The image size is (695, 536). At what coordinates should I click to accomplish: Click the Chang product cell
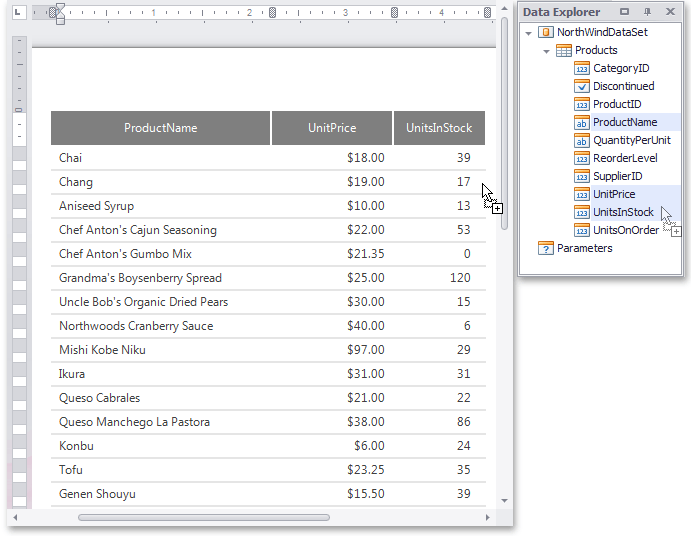[x=160, y=182]
